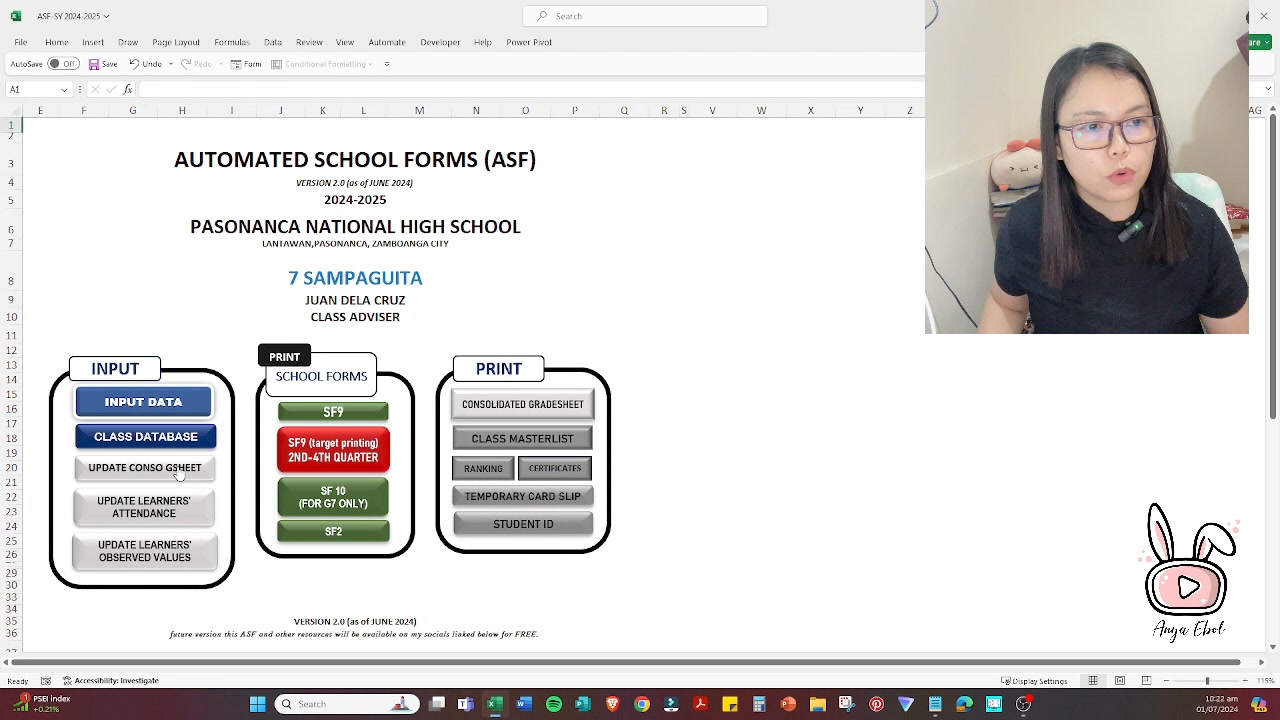Click the RANKING button

(x=483, y=468)
